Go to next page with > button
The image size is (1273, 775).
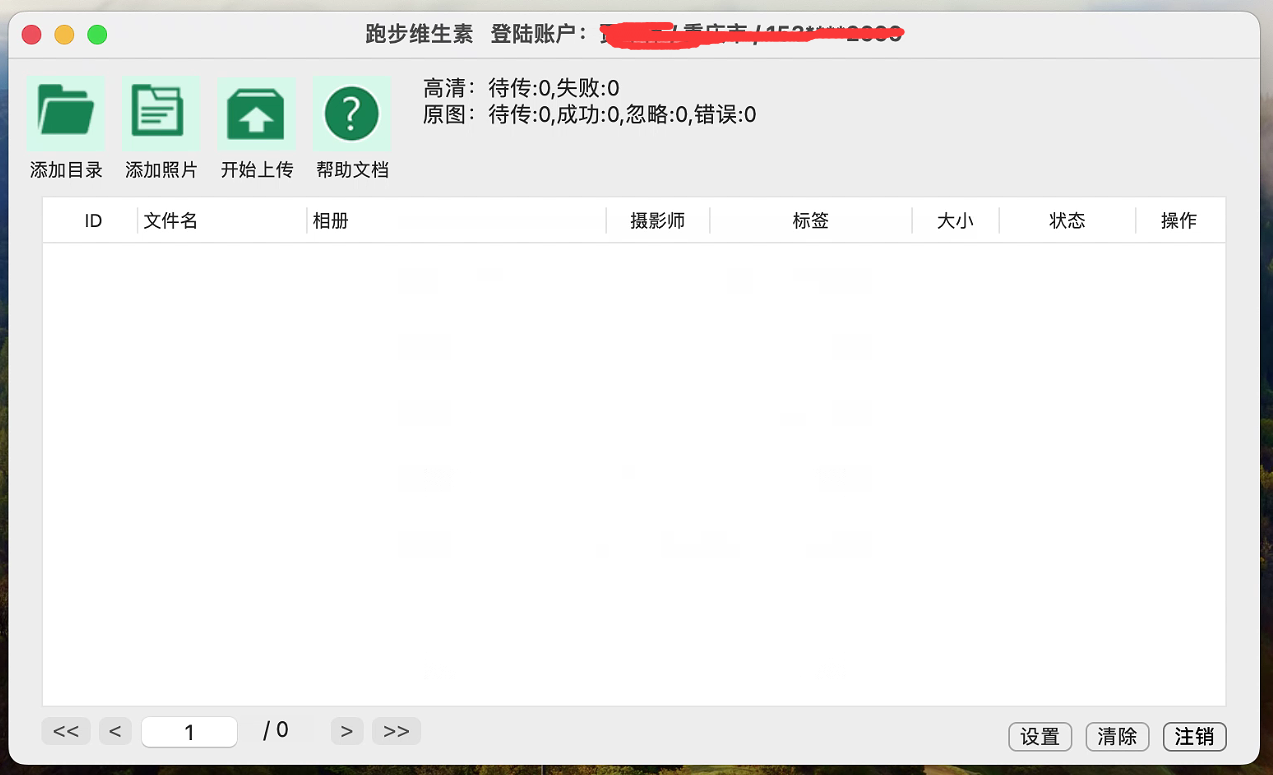[347, 731]
